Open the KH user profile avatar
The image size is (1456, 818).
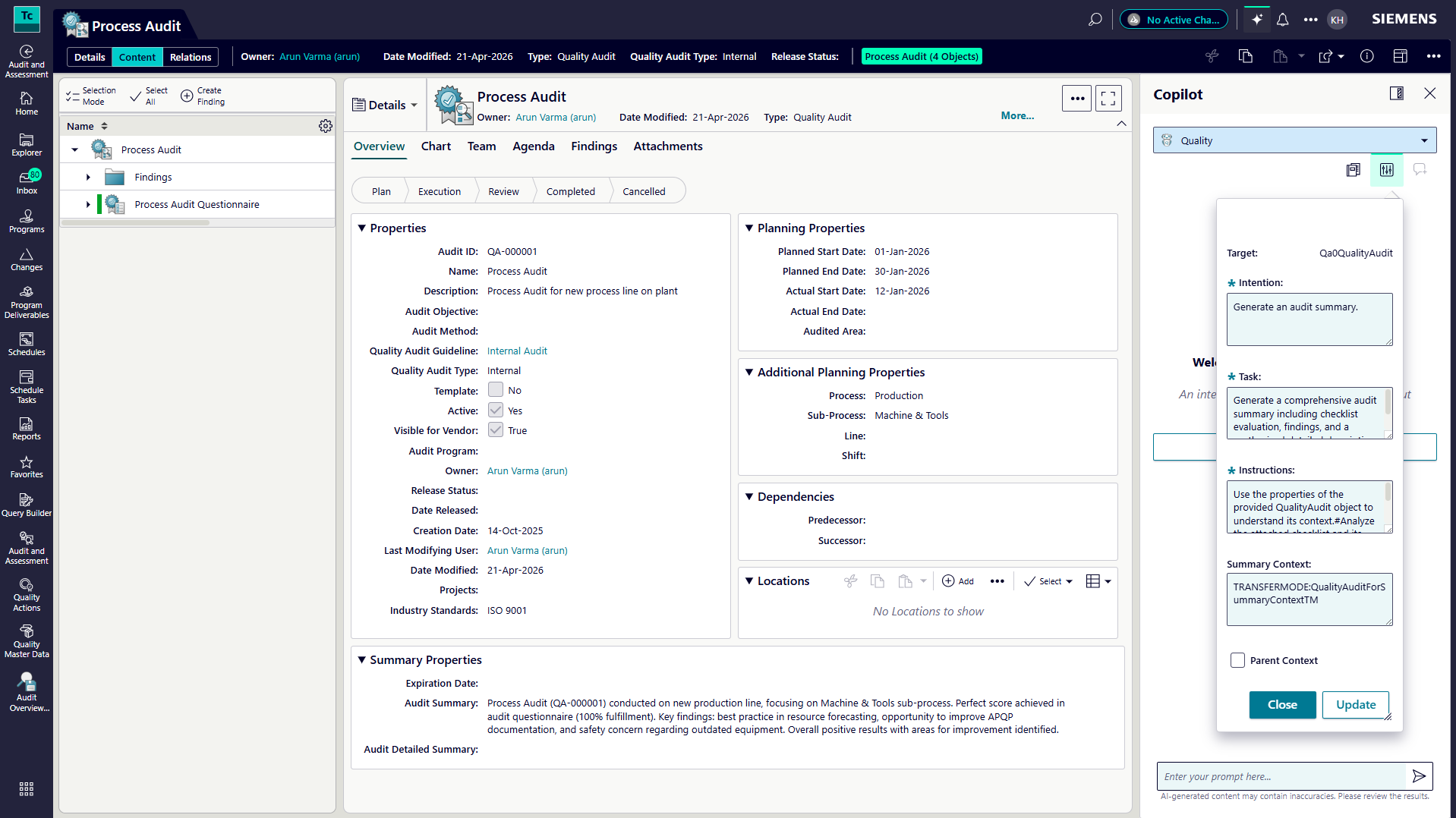(x=1337, y=20)
